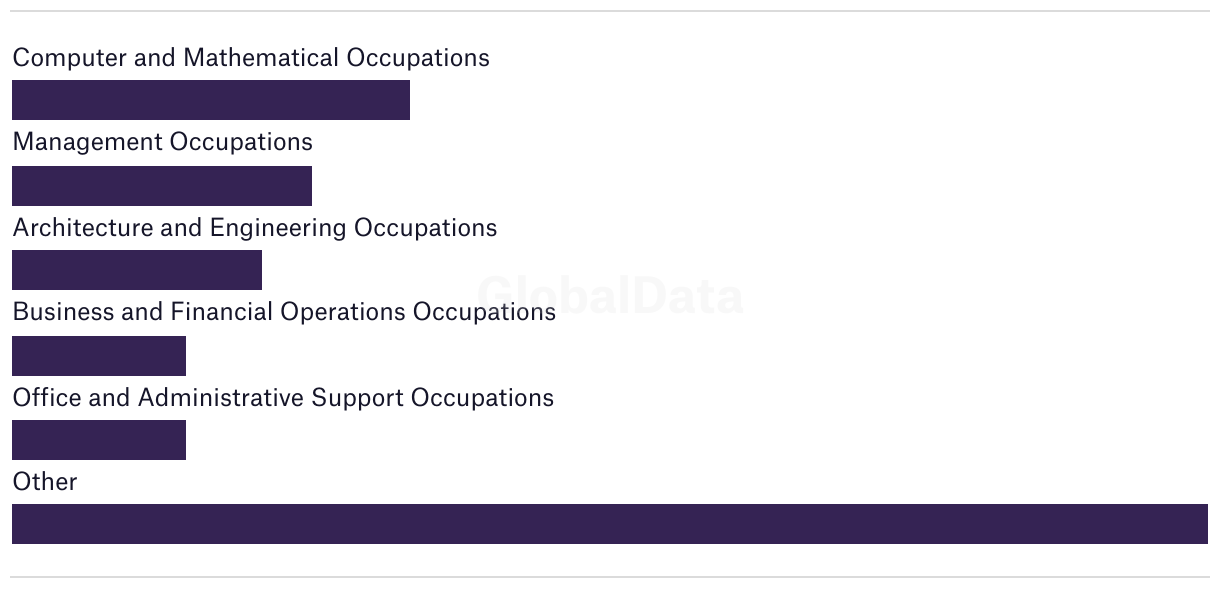Select the Architecture and Engineering Occupations label
The image size is (1220, 590).
(254, 228)
